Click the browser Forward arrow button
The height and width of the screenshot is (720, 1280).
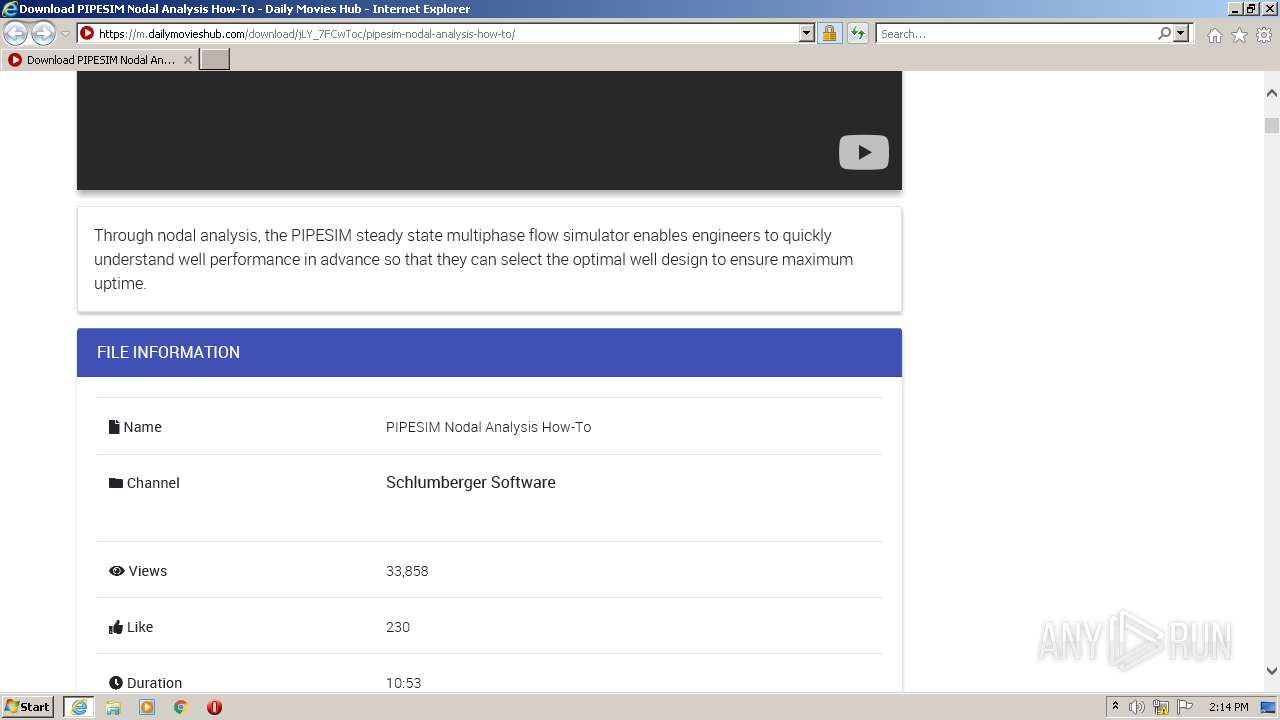(43, 33)
